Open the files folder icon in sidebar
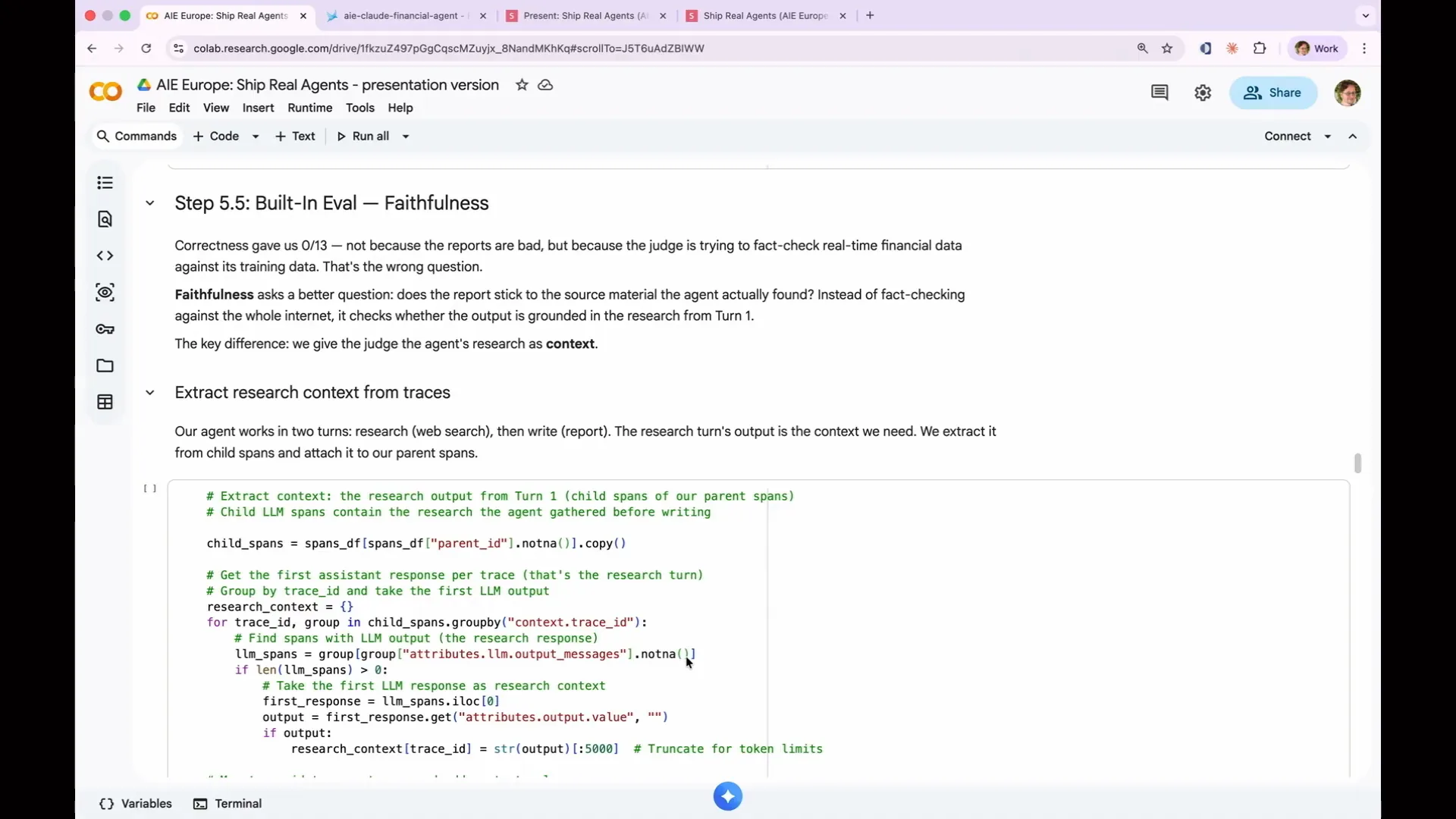 [x=105, y=366]
